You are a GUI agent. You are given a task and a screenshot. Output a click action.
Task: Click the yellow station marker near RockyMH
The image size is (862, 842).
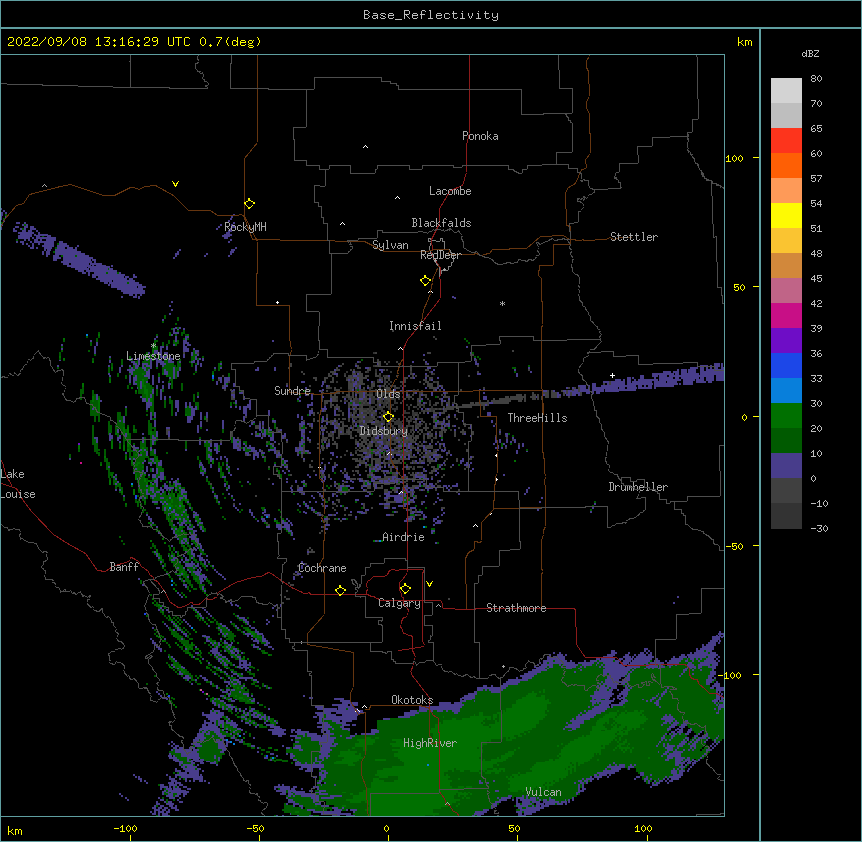click(250, 204)
